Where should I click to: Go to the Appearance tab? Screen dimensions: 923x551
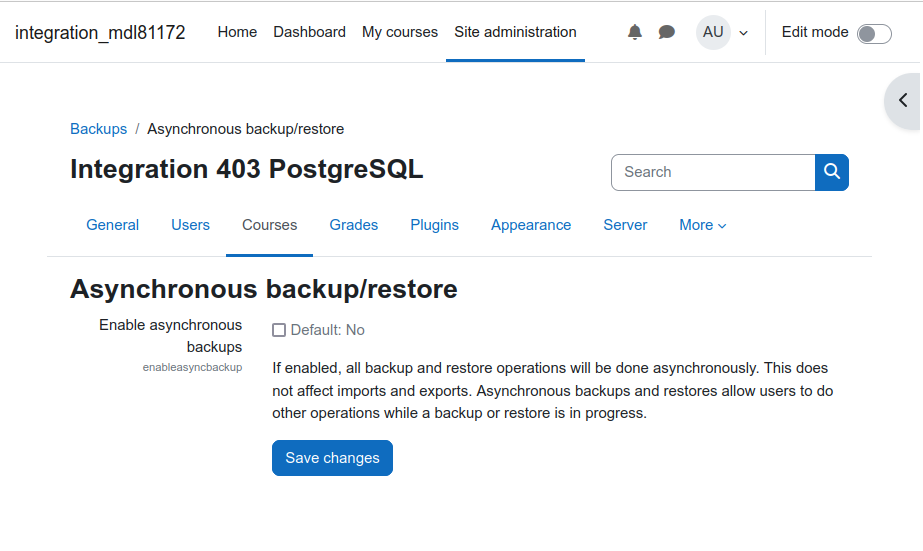tap(531, 225)
